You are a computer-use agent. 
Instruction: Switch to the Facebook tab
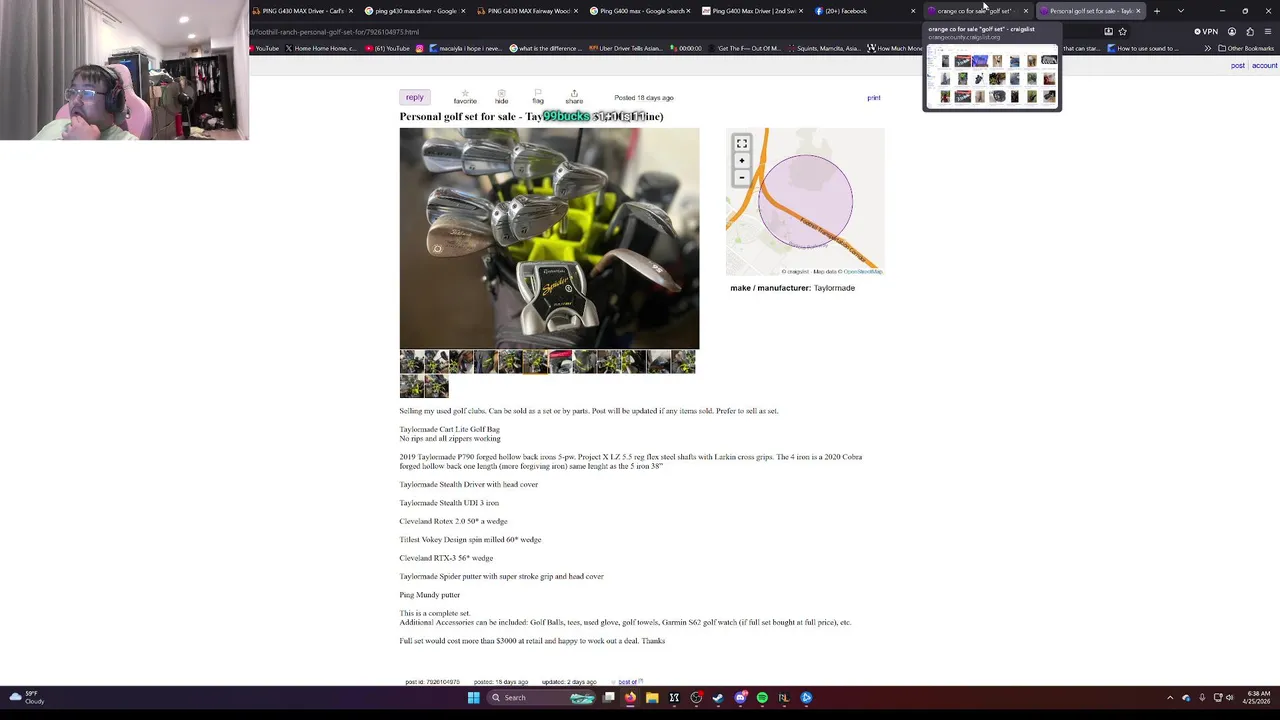point(865,11)
